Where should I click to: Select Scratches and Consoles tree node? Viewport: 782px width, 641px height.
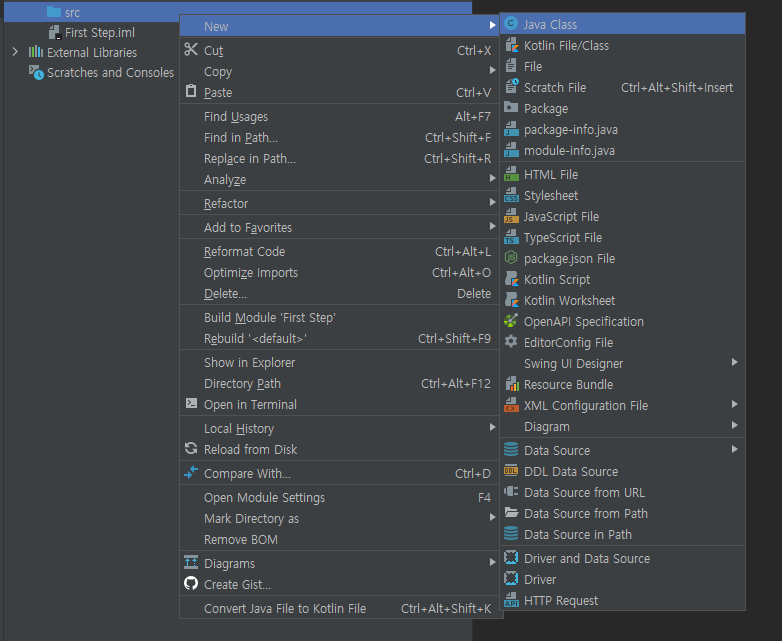[x=101, y=72]
